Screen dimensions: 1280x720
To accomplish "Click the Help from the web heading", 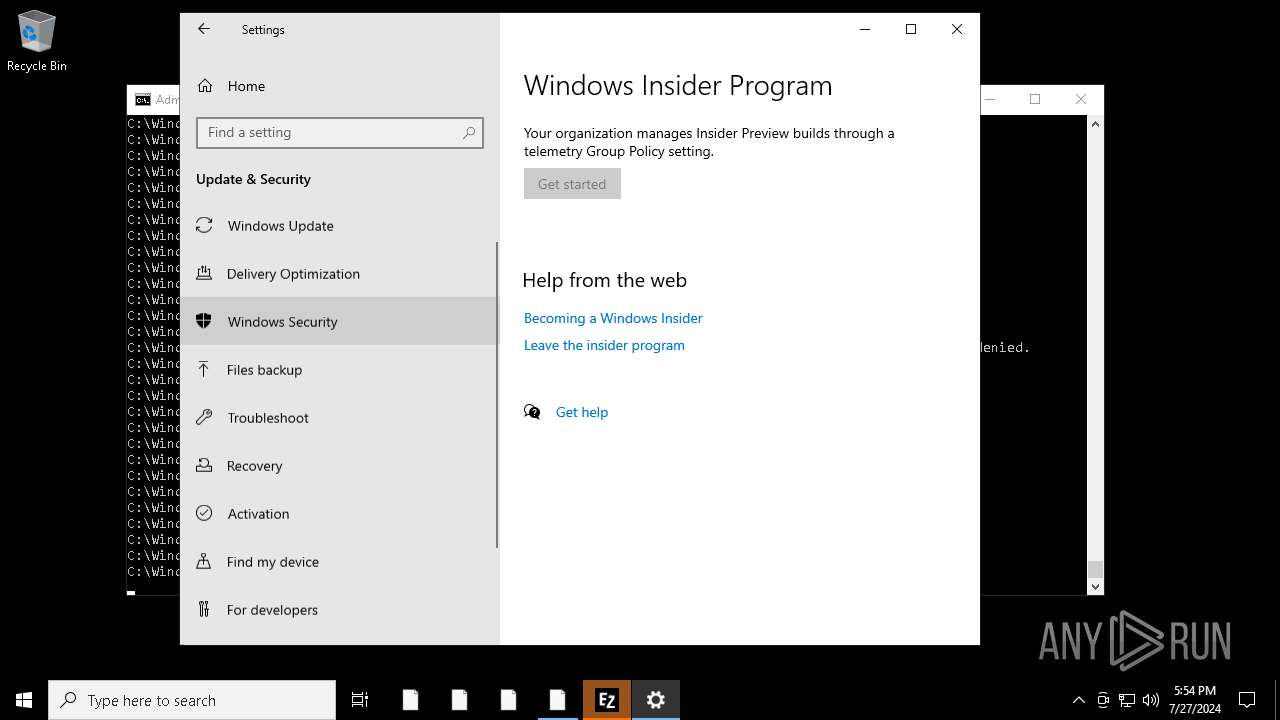I will 605,280.
